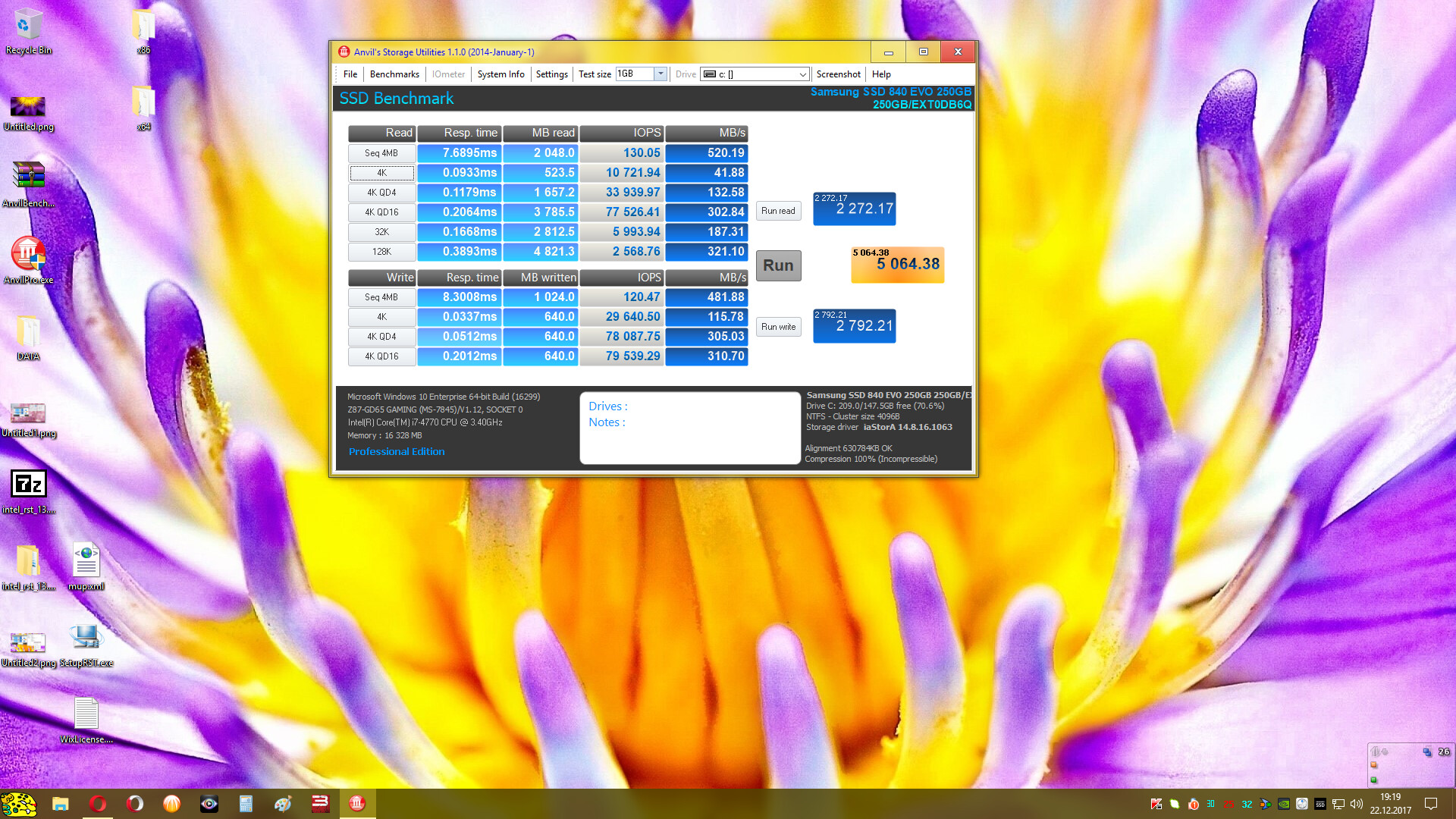
Task: Click the 7.6895ms response time
Action: (x=459, y=153)
